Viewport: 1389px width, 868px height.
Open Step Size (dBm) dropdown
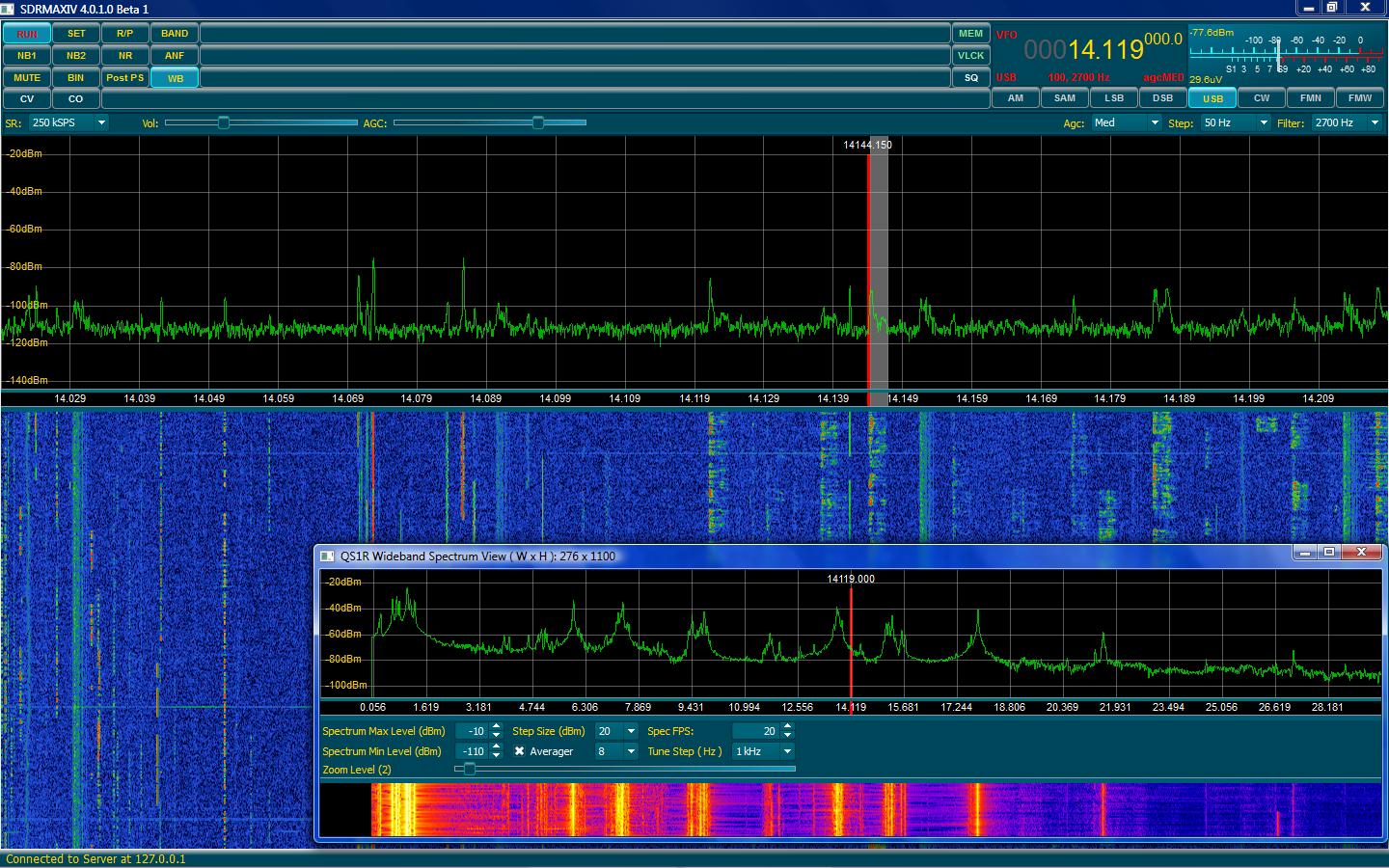coord(616,731)
